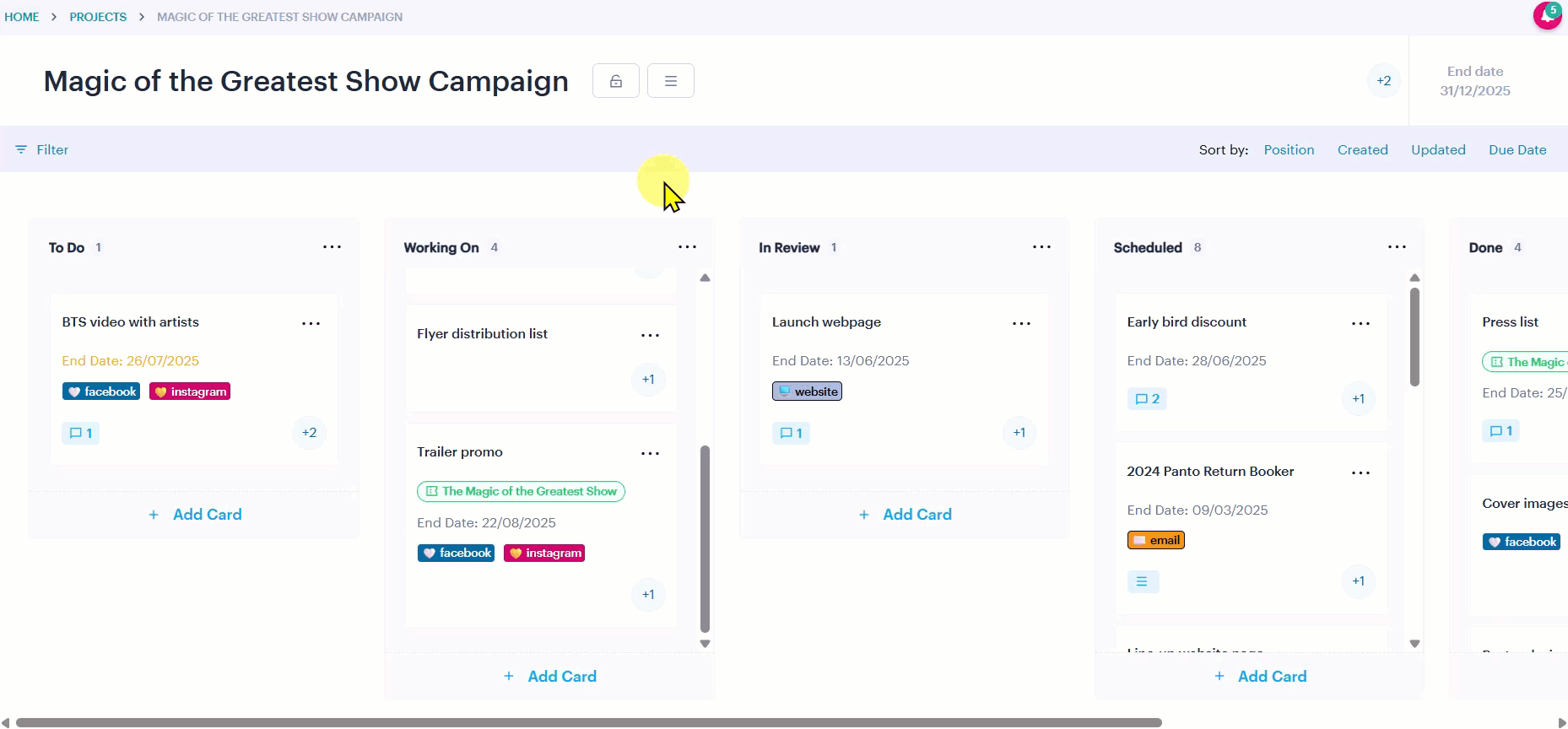
Task: Open description icon on 2024 Panto card
Action: pyautogui.click(x=1143, y=581)
